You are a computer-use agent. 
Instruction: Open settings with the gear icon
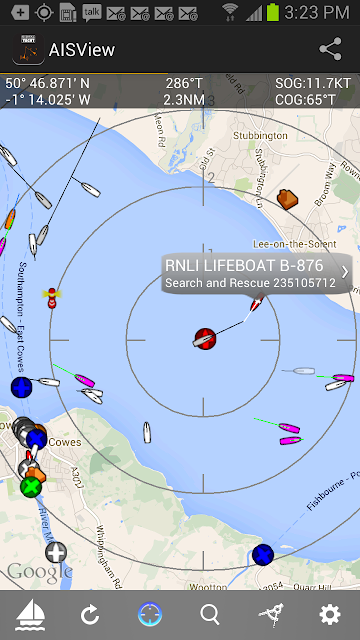[330, 615]
